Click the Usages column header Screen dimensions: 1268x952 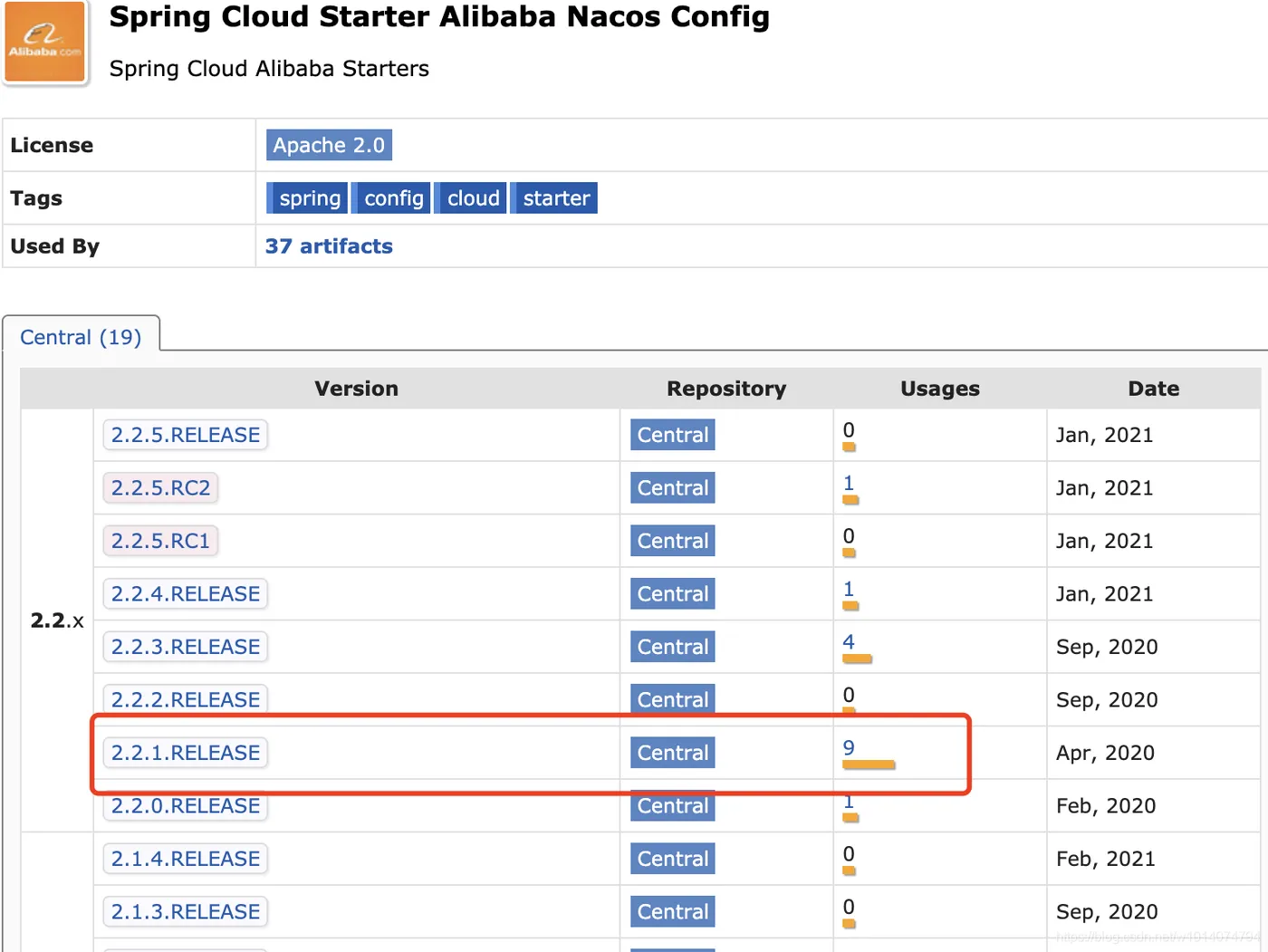tap(940, 389)
